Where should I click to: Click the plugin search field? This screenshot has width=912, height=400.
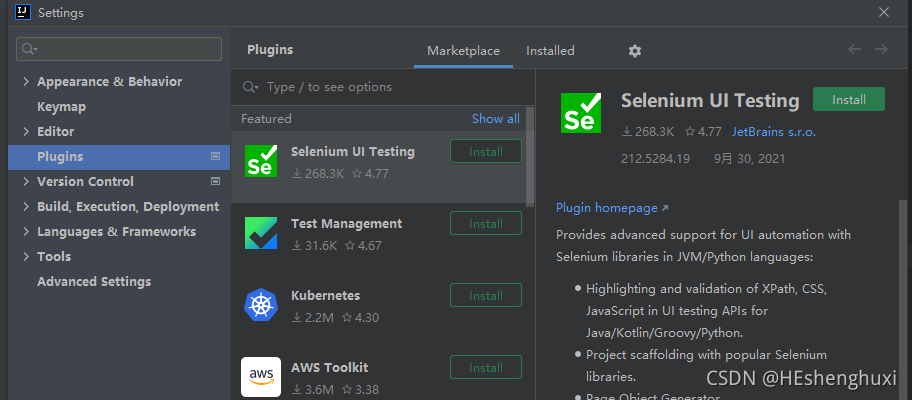point(383,87)
